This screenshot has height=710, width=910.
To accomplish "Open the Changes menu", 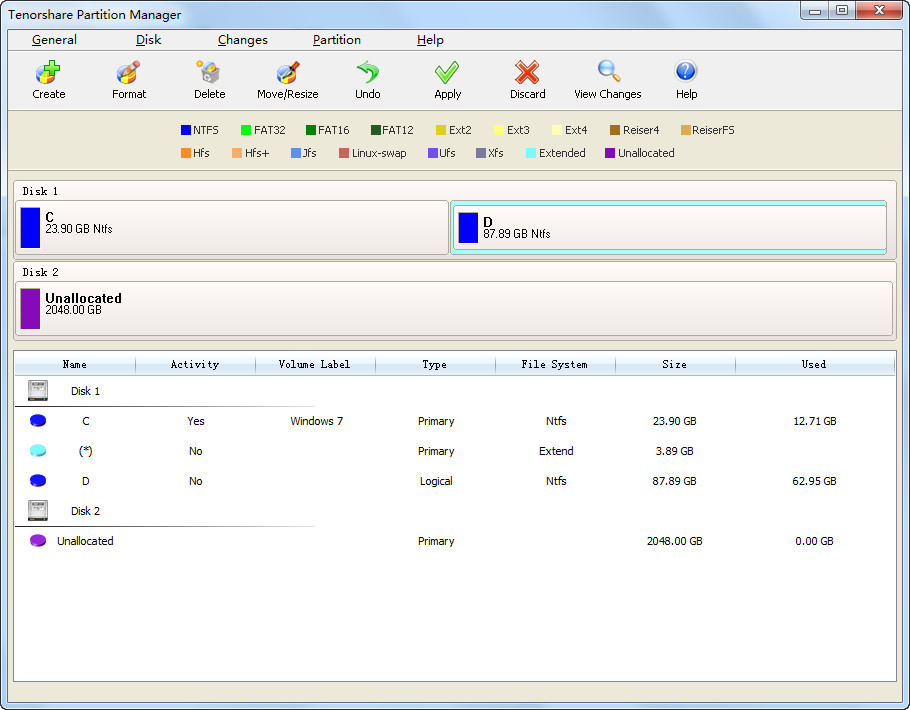I will (x=242, y=40).
